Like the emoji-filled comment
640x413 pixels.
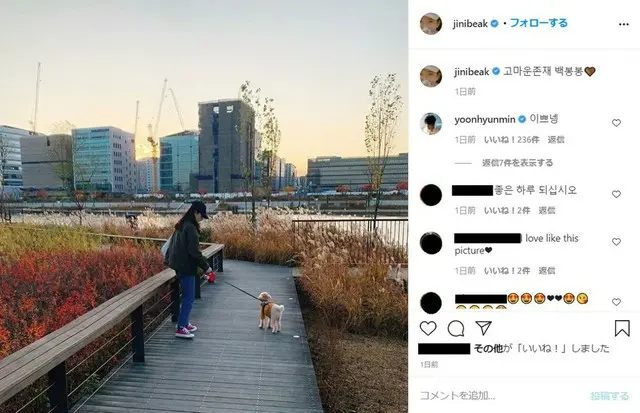coord(616,302)
